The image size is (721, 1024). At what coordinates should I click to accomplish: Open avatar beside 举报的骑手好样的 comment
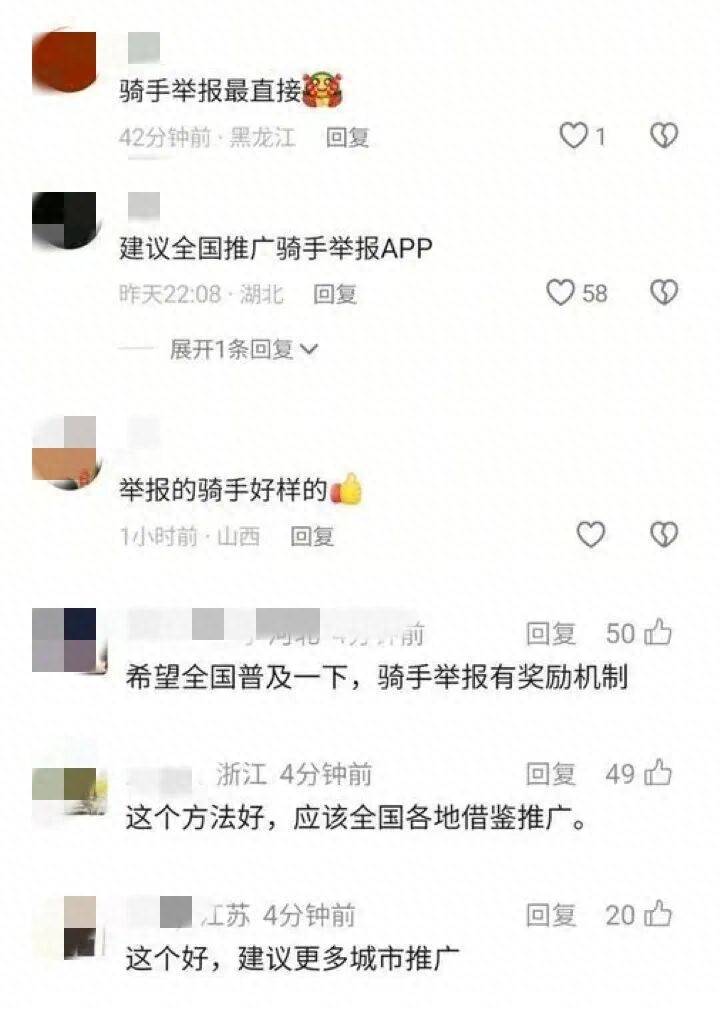pos(65,453)
